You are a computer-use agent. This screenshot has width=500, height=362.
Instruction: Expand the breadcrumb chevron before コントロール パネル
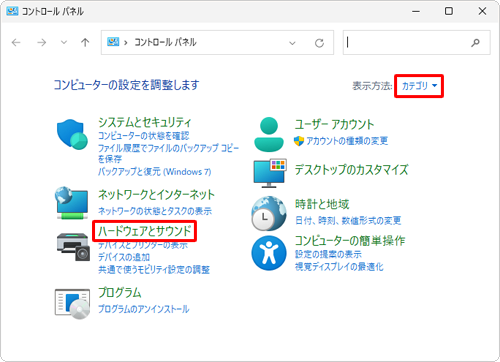(126, 43)
